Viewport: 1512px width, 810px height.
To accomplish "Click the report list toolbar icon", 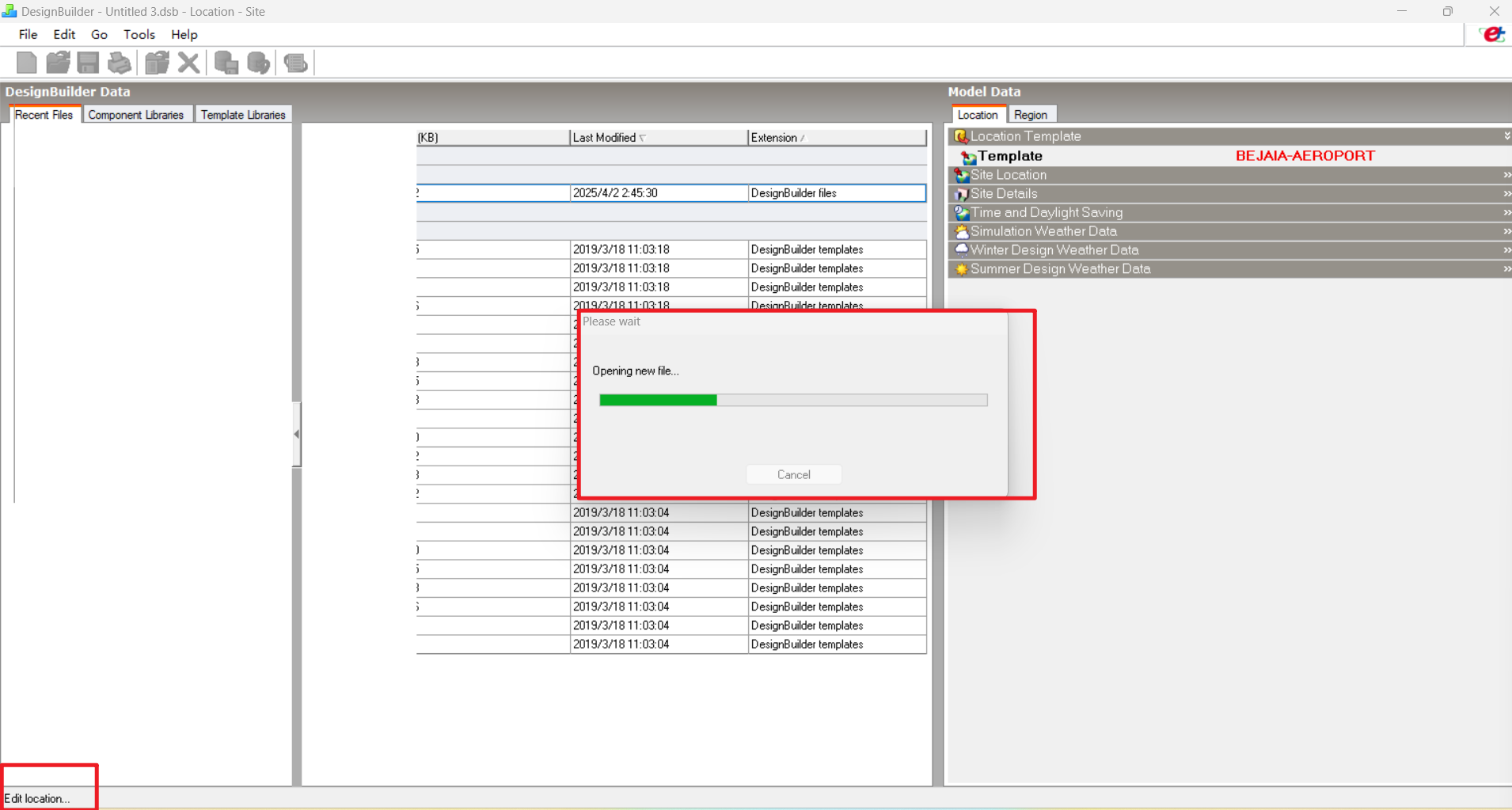I will coord(295,63).
